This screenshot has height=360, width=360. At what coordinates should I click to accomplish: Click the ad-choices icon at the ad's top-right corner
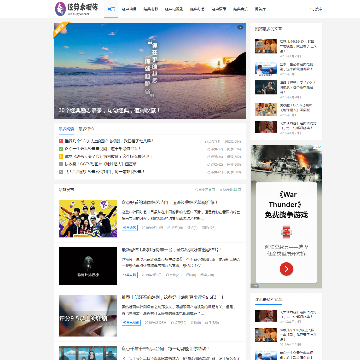pos(319,147)
